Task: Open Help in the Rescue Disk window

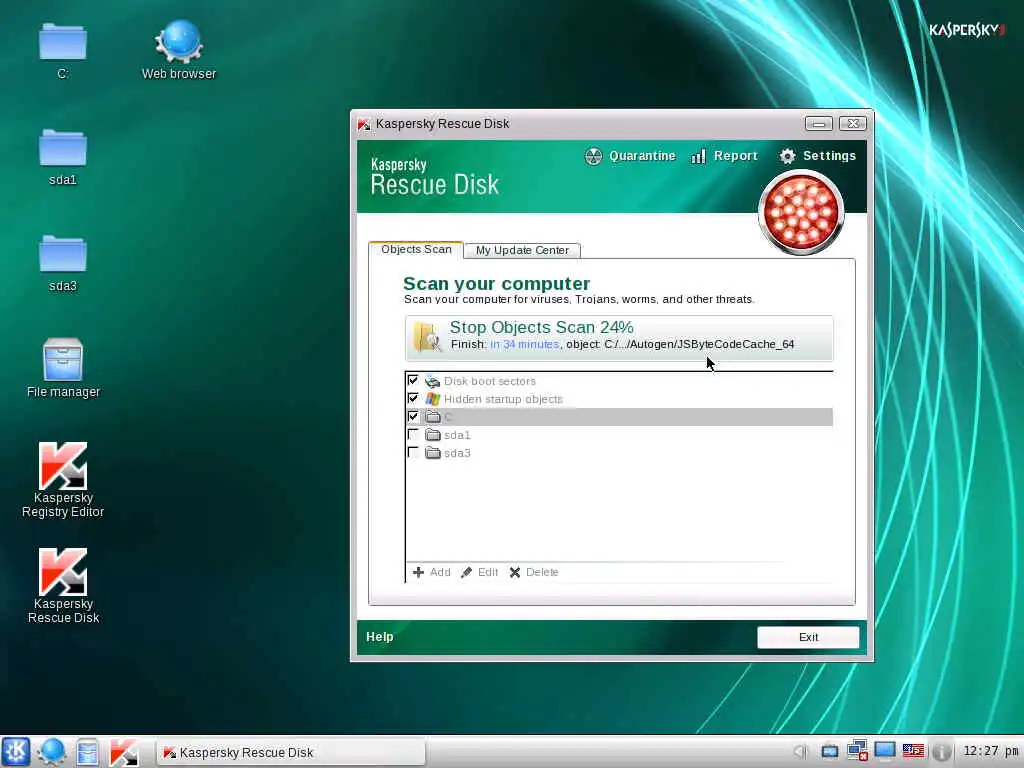Action: pyautogui.click(x=379, y=637)
